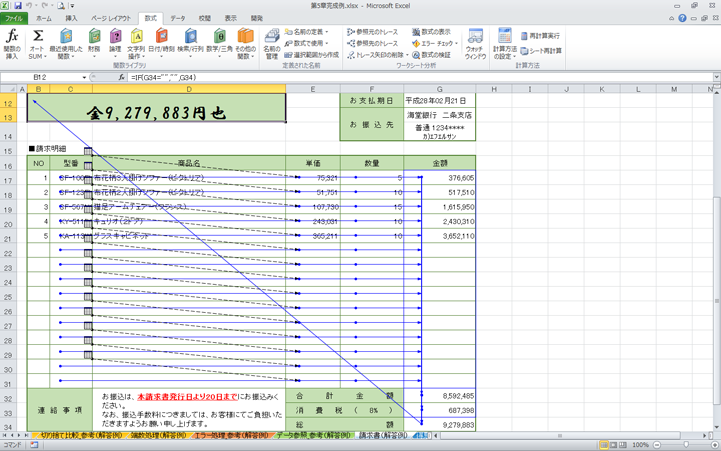Click the next sheet navigation arrow
Viewport: 721px width, 451px height.
[x=19, y=435]
